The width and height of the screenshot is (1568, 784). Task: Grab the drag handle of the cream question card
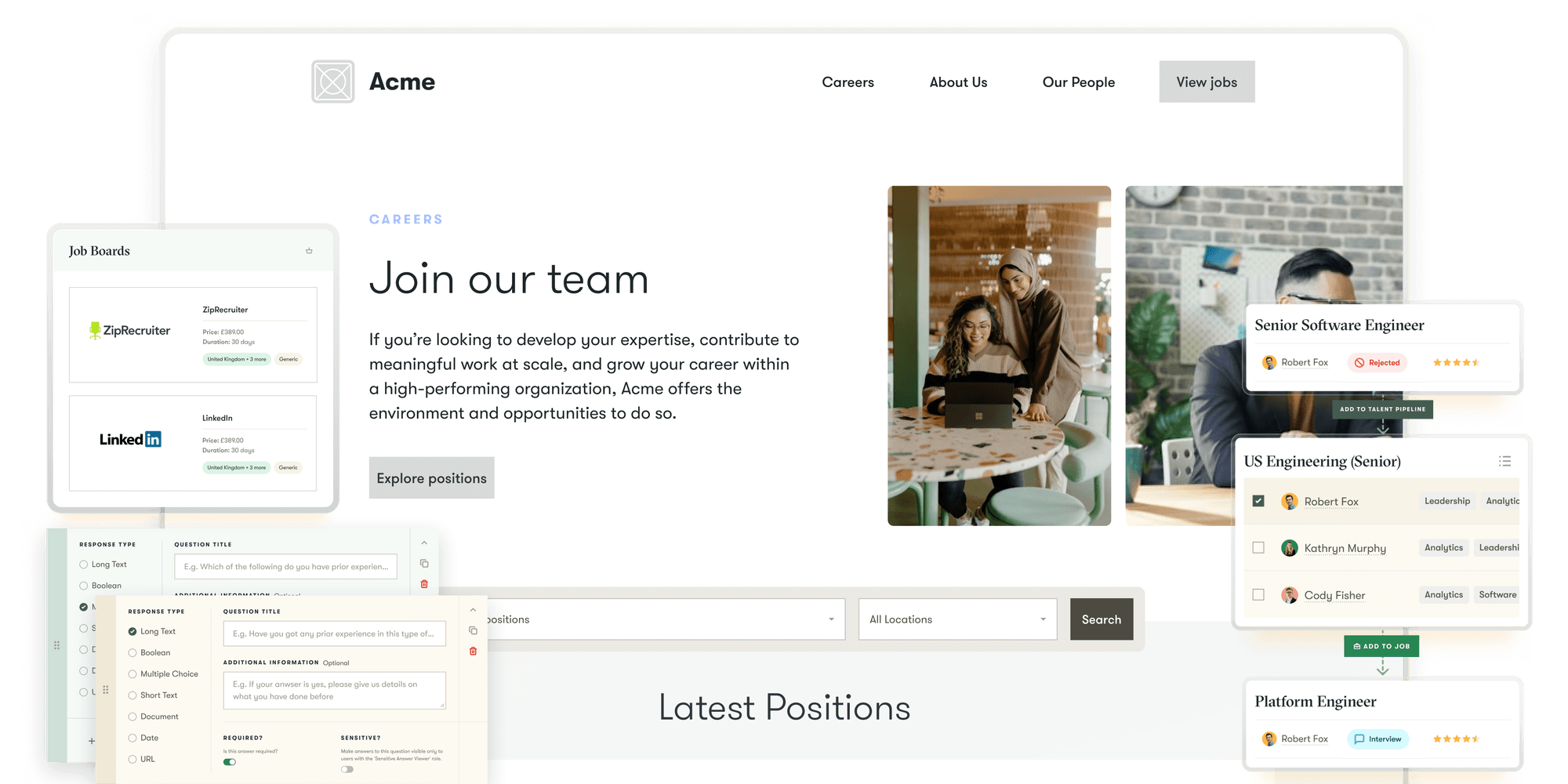point(106,690)
